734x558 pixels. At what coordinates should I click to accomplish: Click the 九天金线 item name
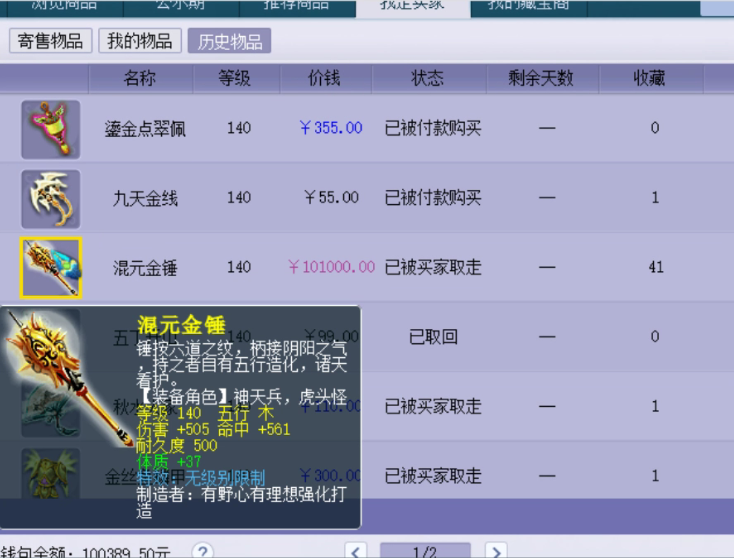[145, 198]
